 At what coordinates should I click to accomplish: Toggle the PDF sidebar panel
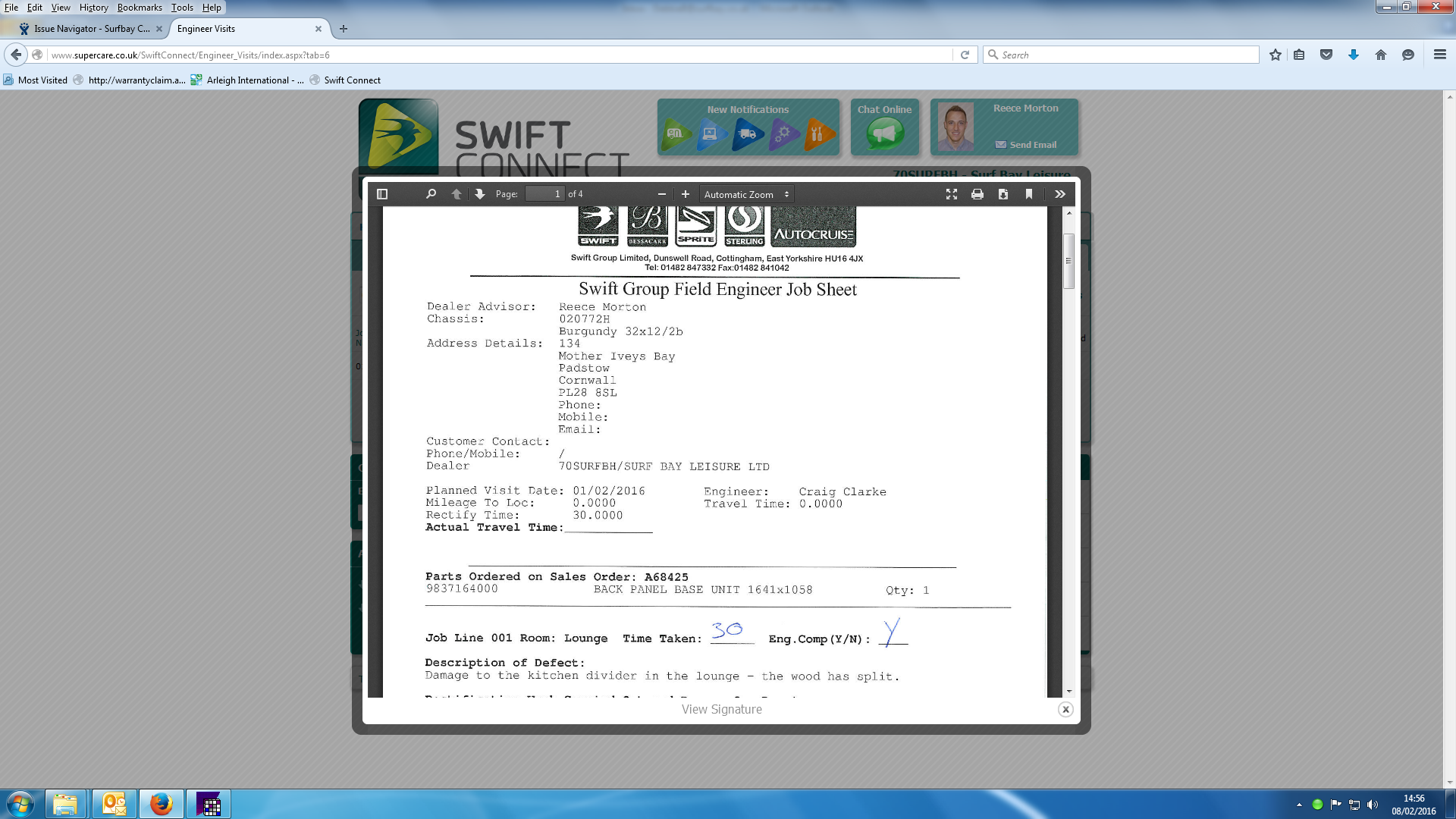[382, 194]
